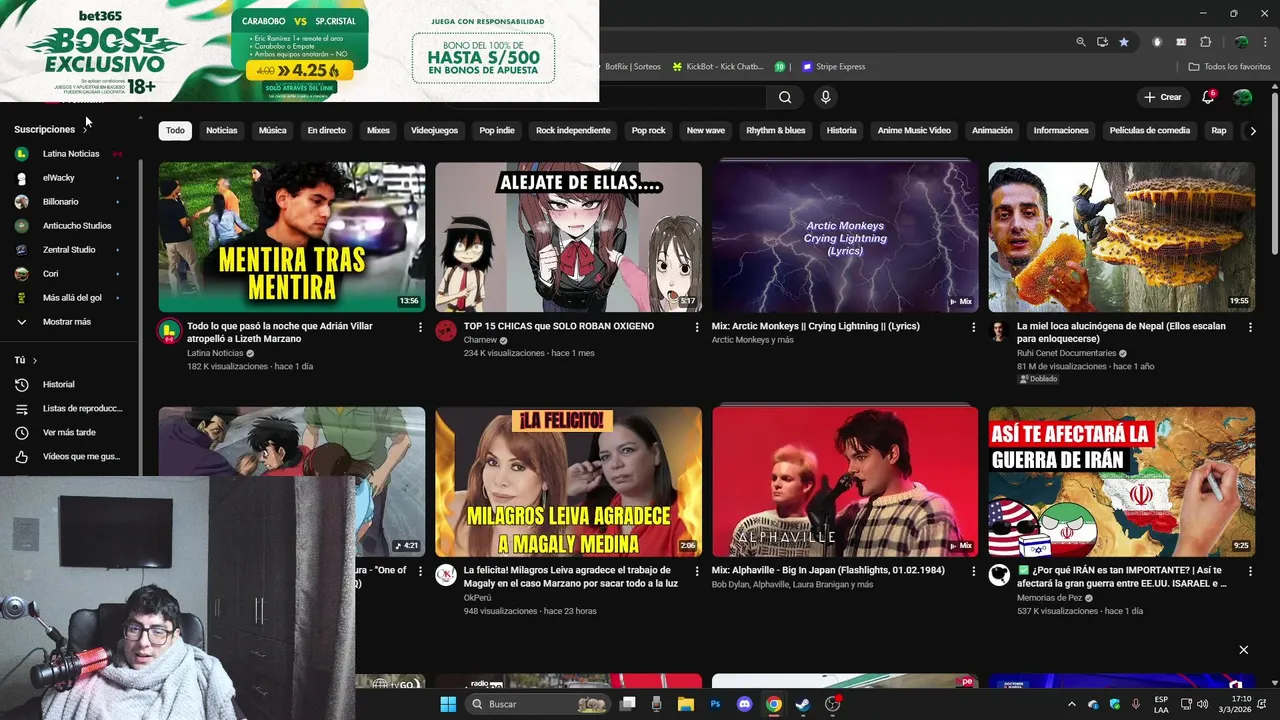Open options for La miel loca video

pyautogui.click(x=1250, y=327)
